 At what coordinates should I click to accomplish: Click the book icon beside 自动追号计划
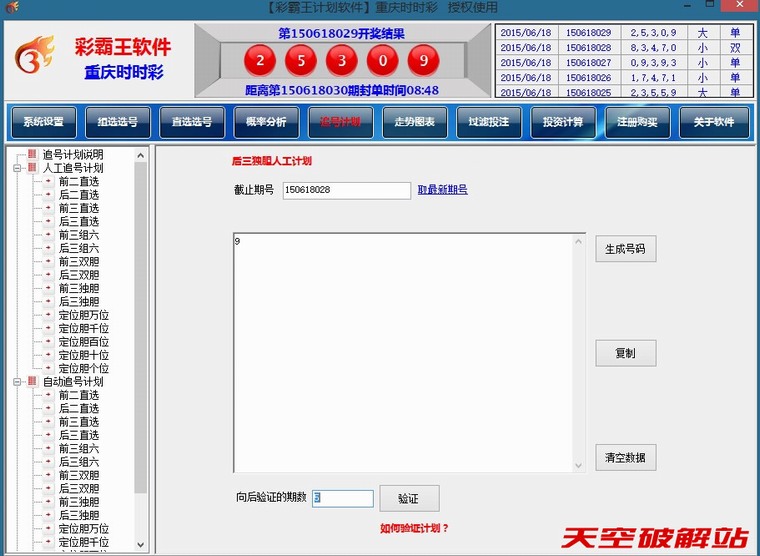tap(32, 382)
